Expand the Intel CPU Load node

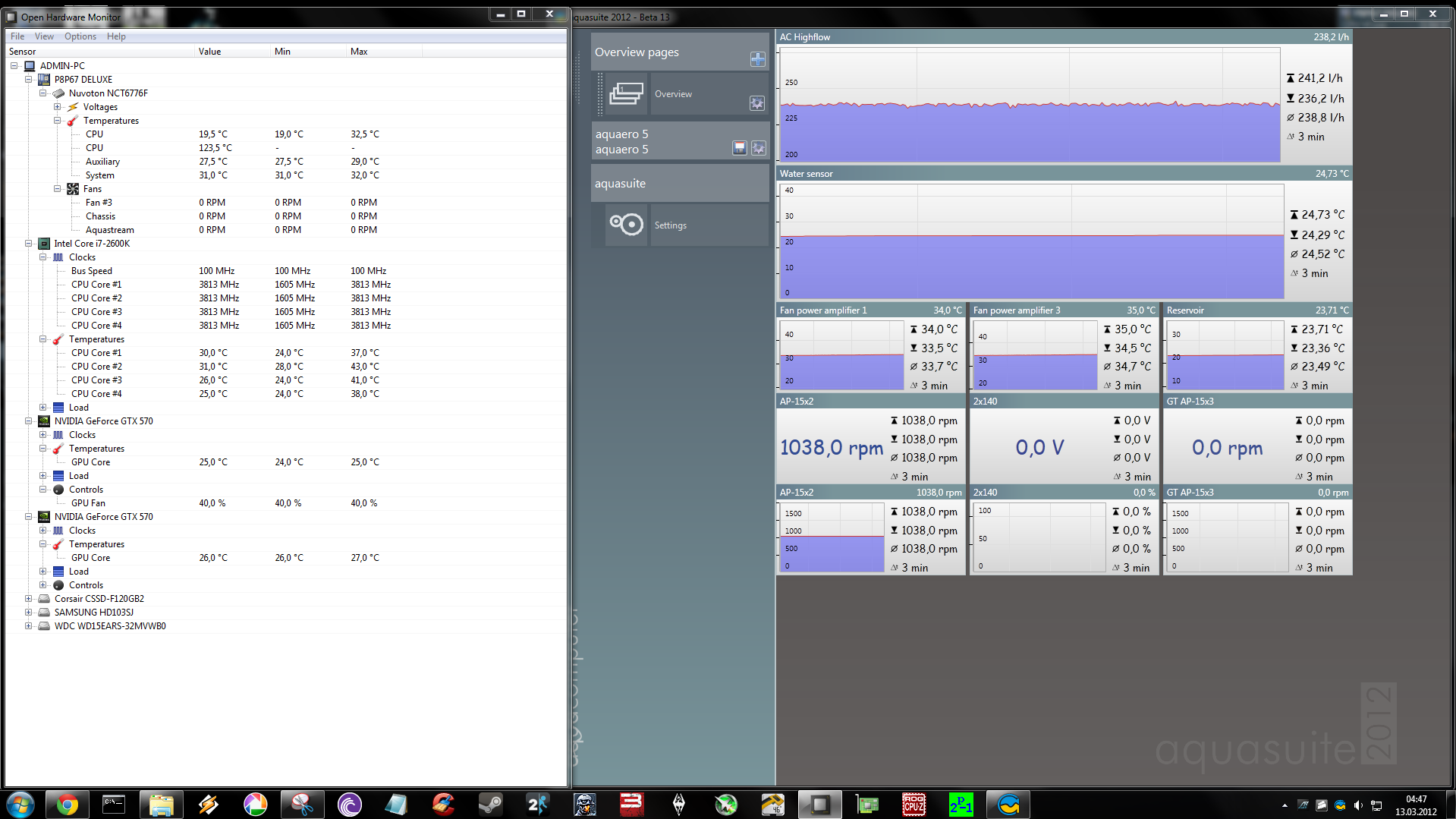click(x=43, y=408)
